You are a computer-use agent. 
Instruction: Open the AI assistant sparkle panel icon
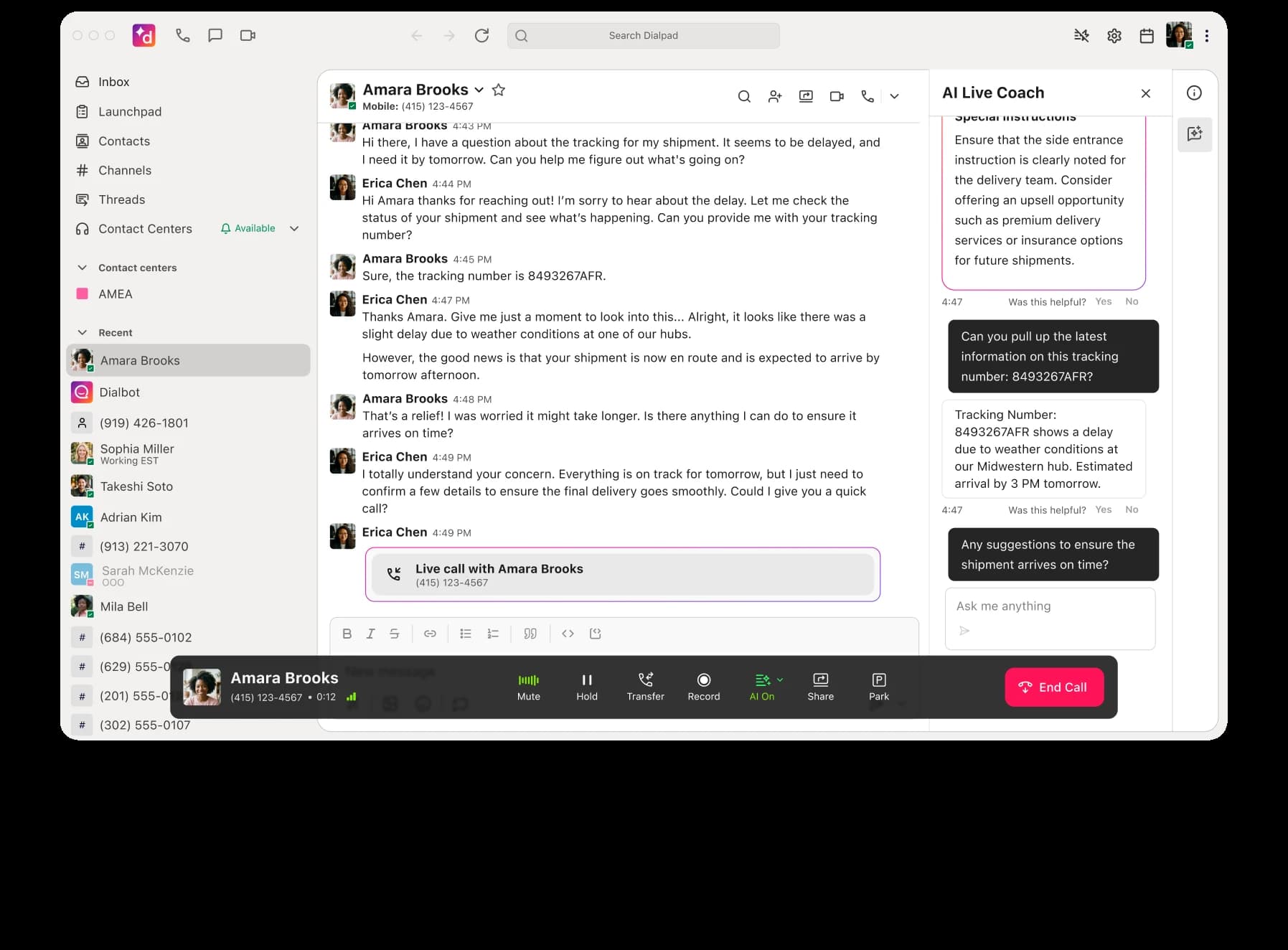tap(1195, 134)
